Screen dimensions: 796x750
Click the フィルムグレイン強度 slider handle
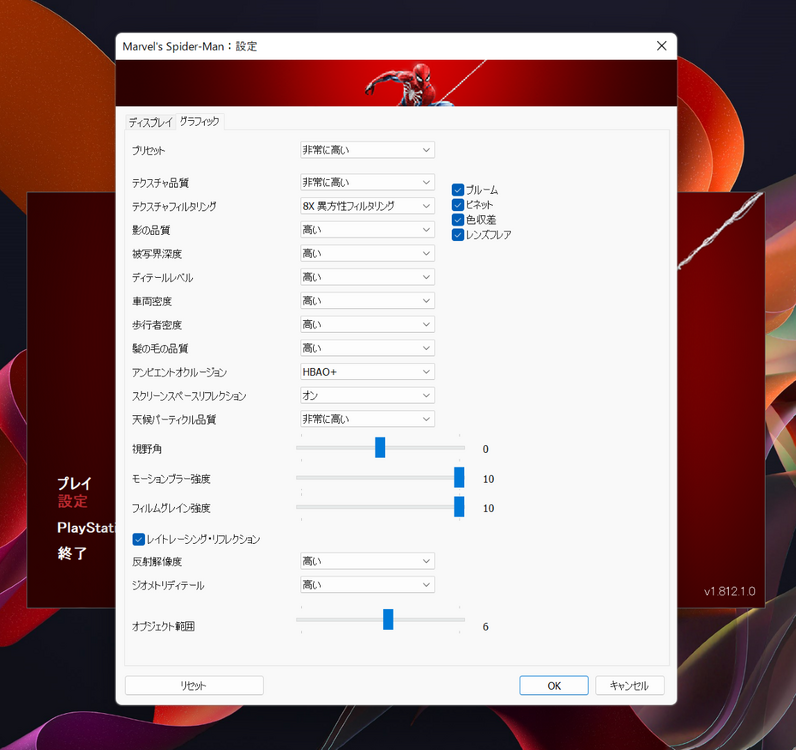459,507
